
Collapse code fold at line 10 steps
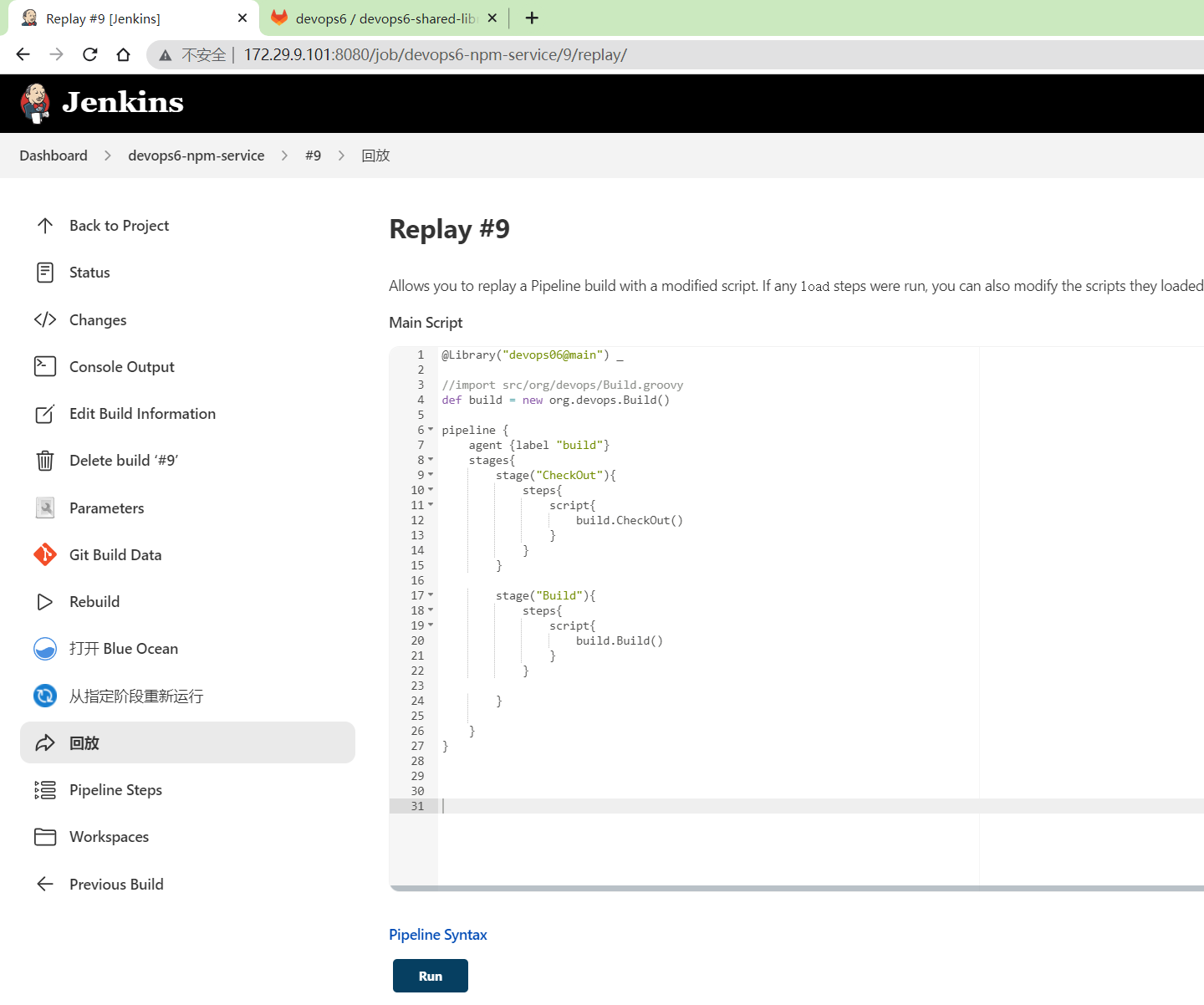[431, 490]
